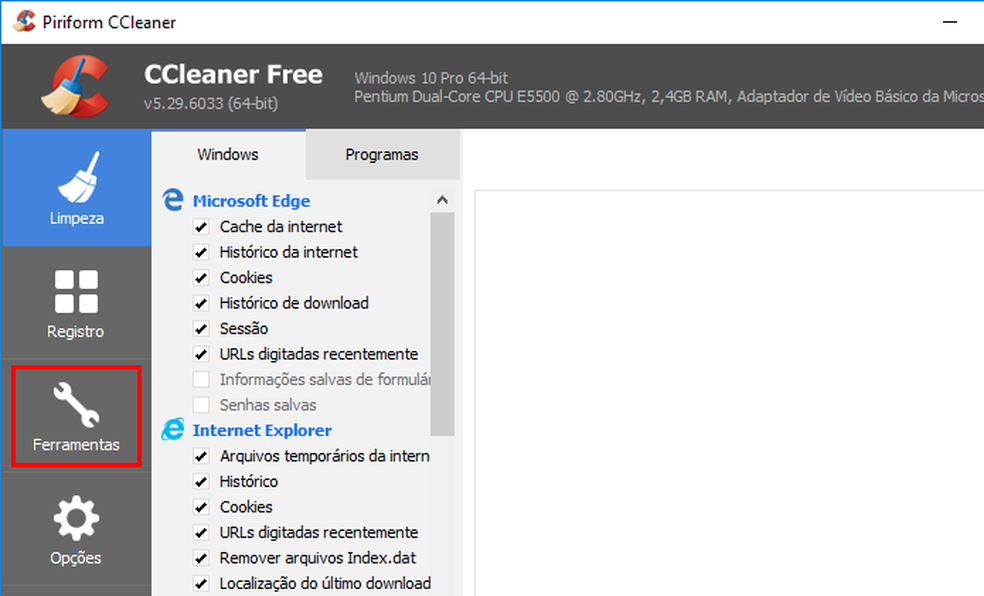Viewport: 984px width, 596px height.
Task: Uncheck Histórico de download checkbox
Action: (x=201, y=303)
